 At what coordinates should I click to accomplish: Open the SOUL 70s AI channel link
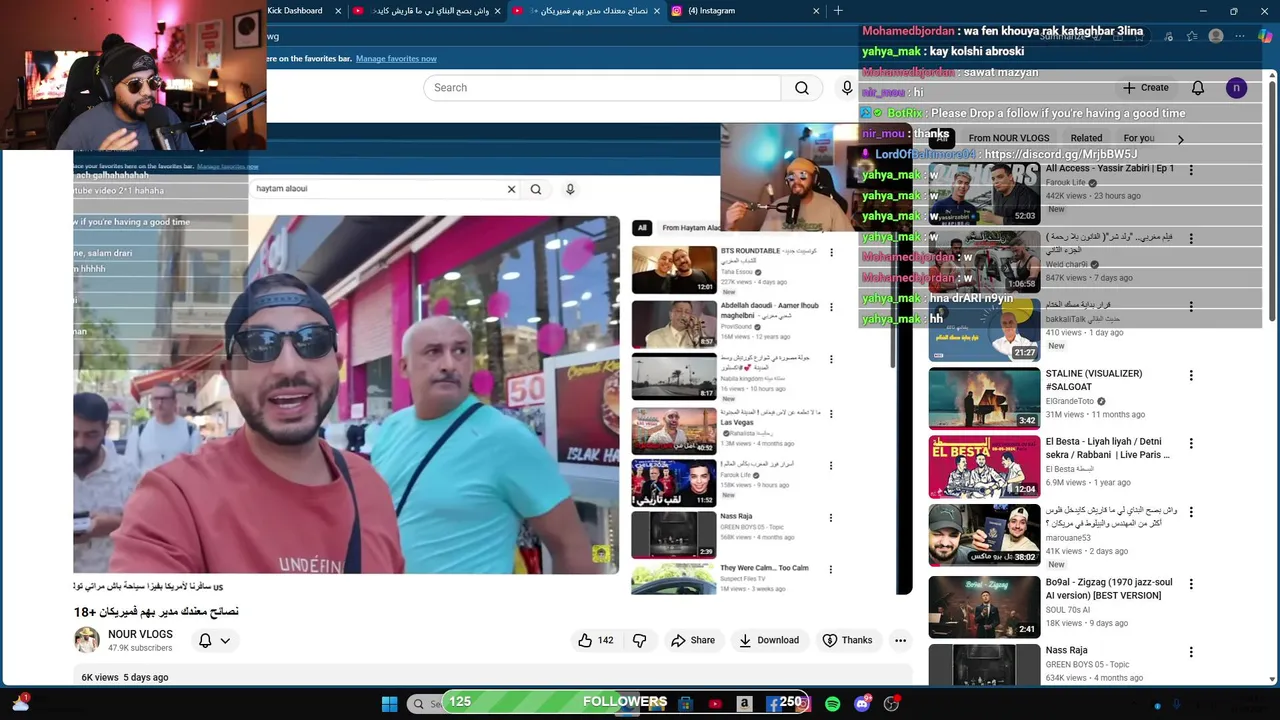[x=1068, y=610]
